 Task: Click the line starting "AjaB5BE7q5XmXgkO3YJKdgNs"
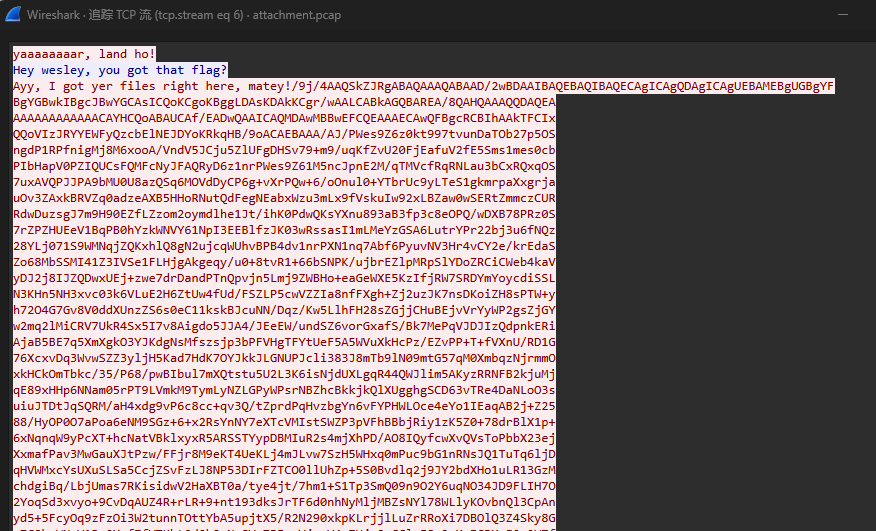pos(284,342)
